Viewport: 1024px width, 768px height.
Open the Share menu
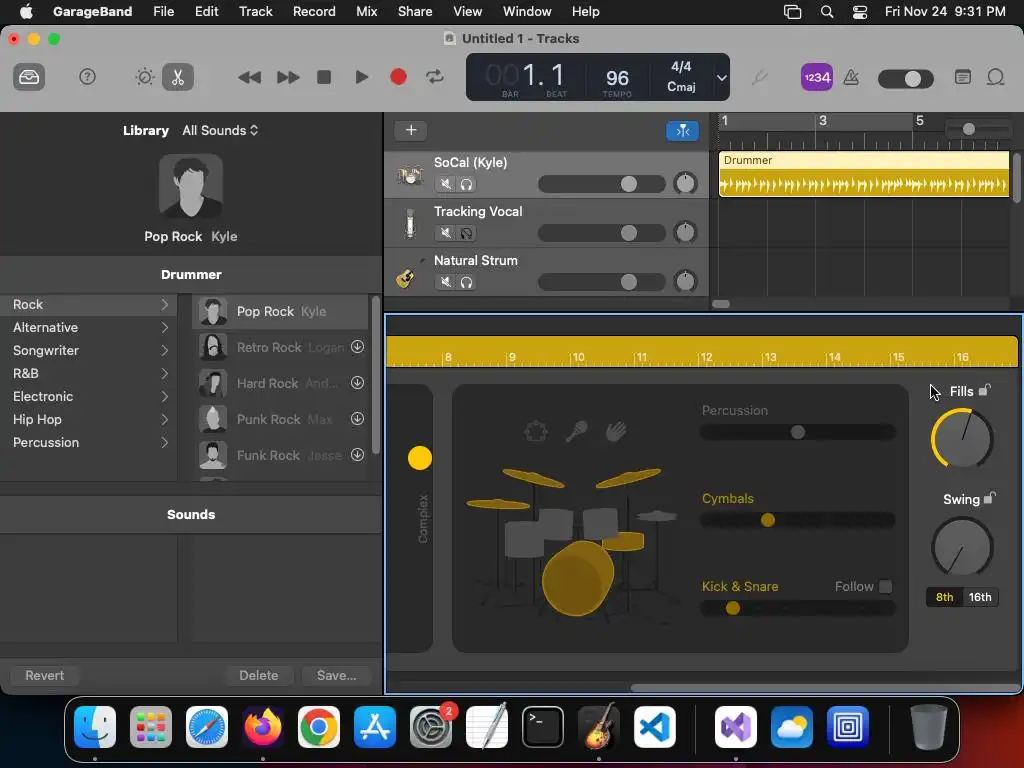click(415, 11)
